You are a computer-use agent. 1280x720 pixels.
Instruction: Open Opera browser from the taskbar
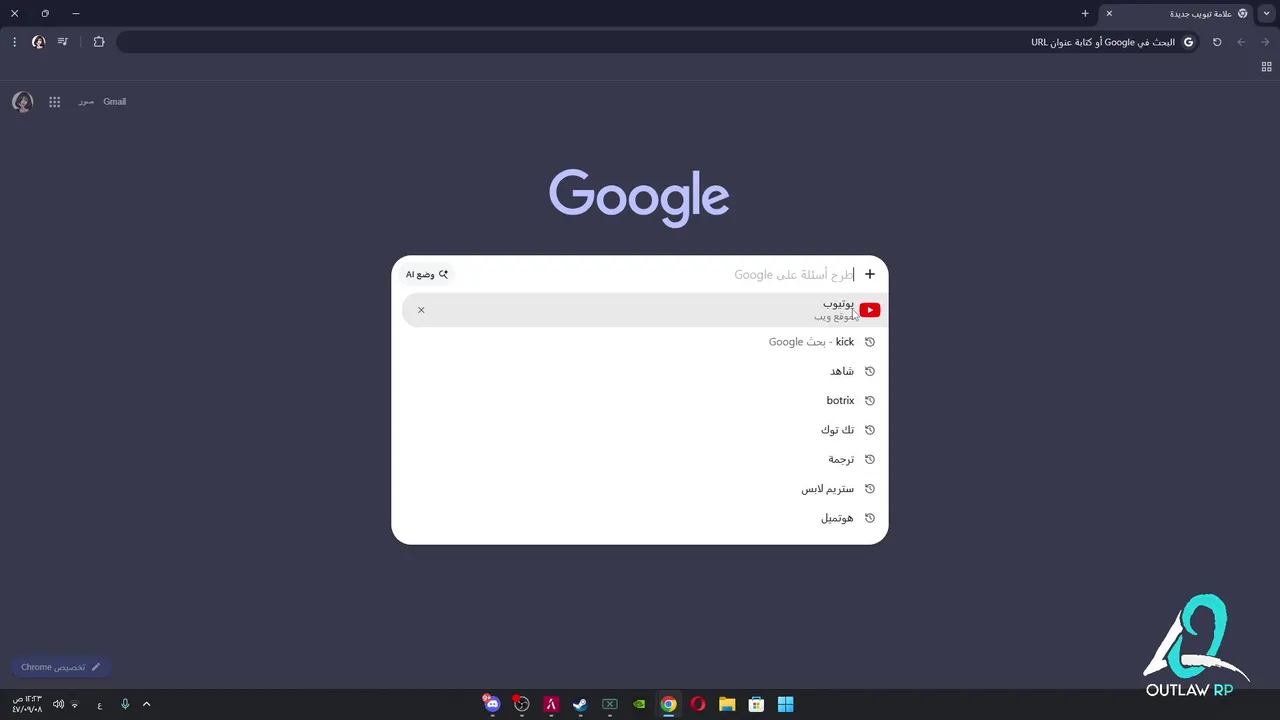coord(698,704)
